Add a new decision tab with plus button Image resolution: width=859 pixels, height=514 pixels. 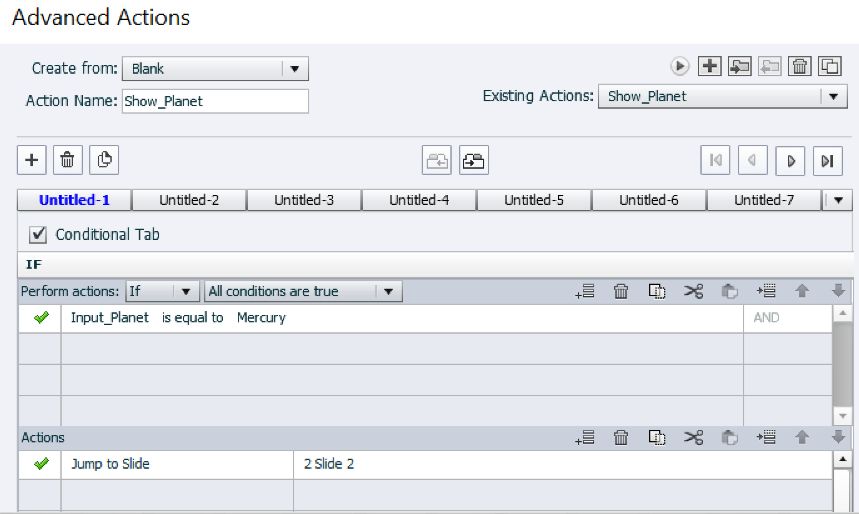click(x=31, y=160)
